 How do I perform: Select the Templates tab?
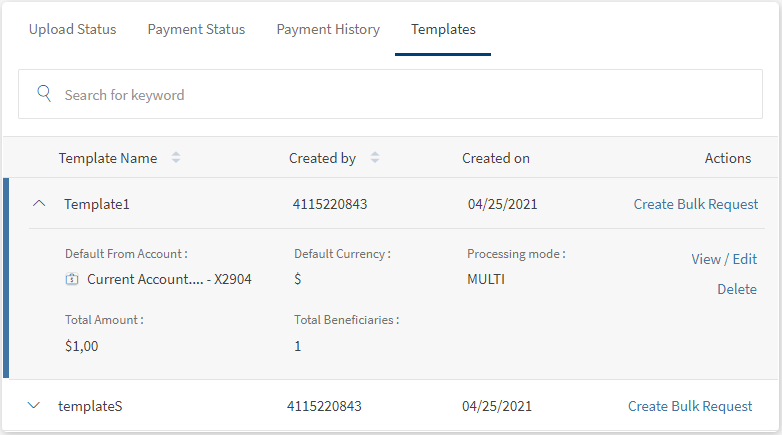[x=443, y=29]
